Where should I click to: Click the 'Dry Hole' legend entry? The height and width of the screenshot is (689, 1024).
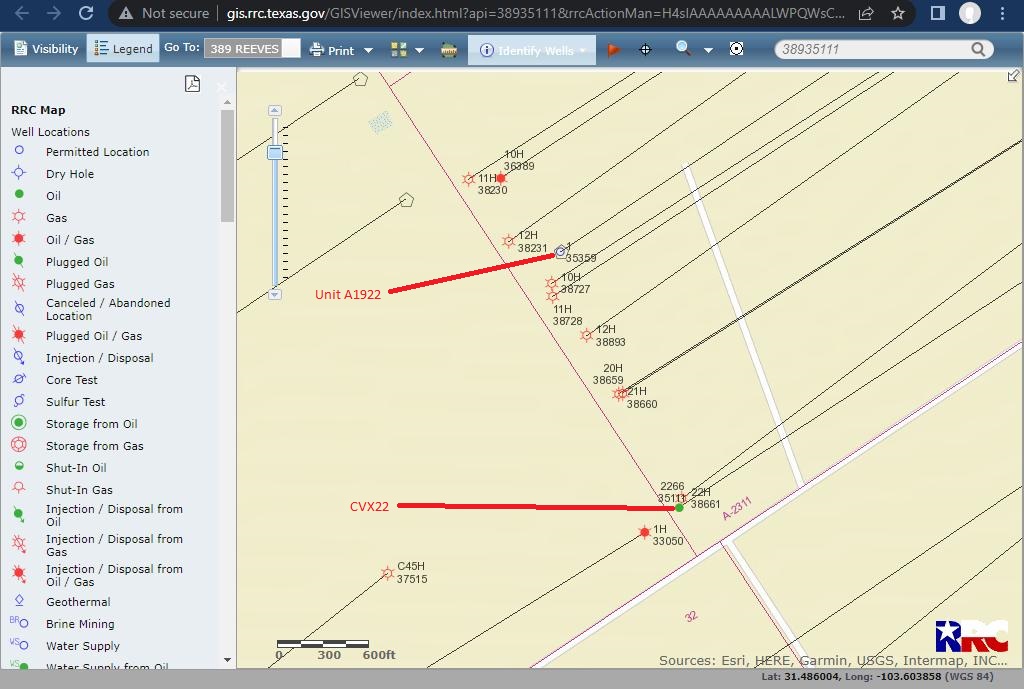pyautogui.click(x=70, y=174)
